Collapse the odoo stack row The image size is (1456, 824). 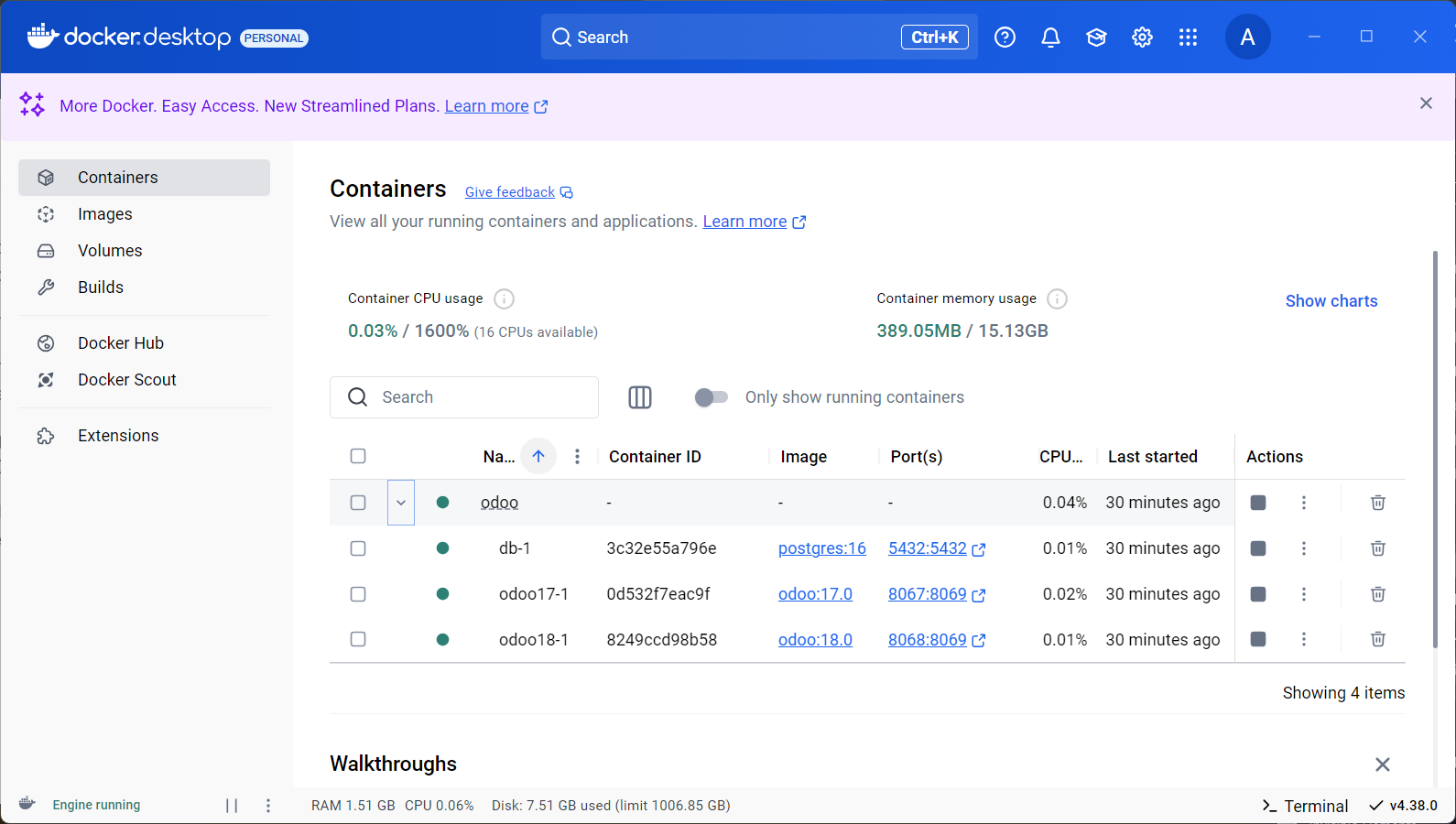click(401, 503)
